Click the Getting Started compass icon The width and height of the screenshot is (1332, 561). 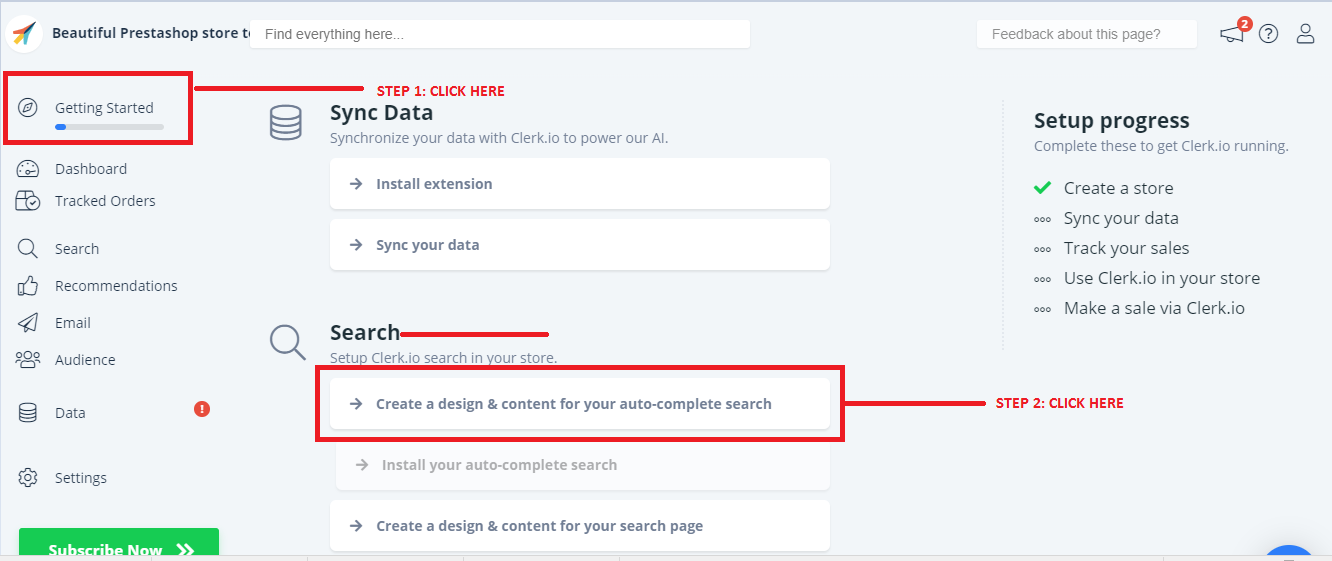pos(28,108)
